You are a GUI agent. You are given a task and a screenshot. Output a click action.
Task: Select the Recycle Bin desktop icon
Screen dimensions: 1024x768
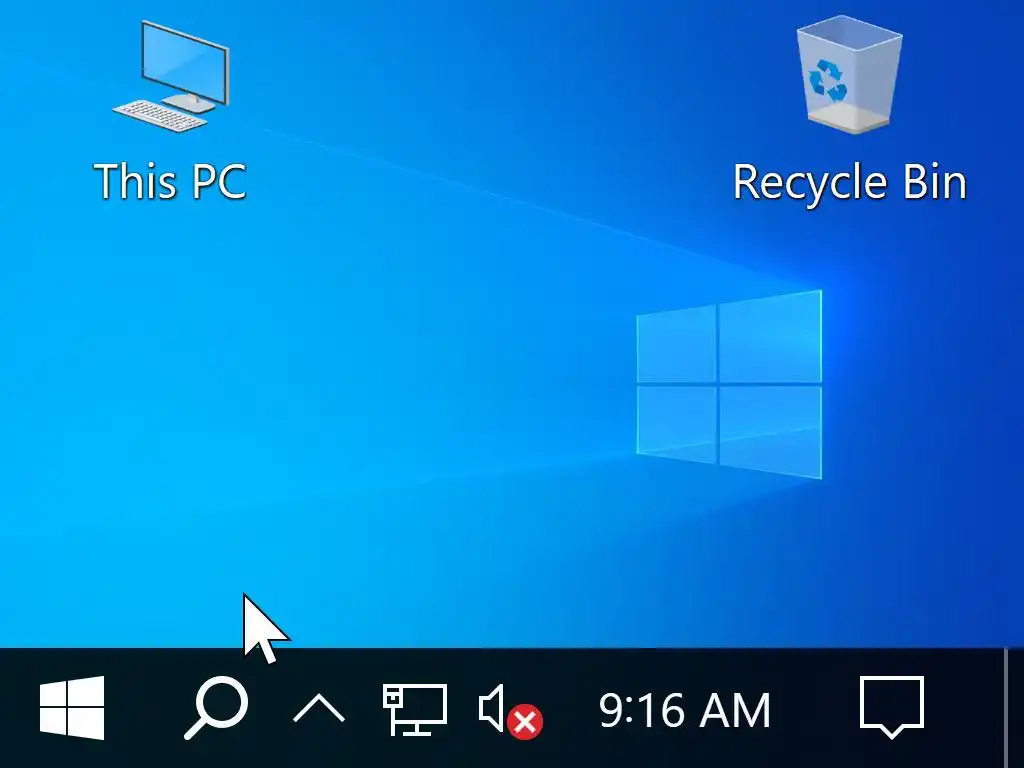point(849,74)
